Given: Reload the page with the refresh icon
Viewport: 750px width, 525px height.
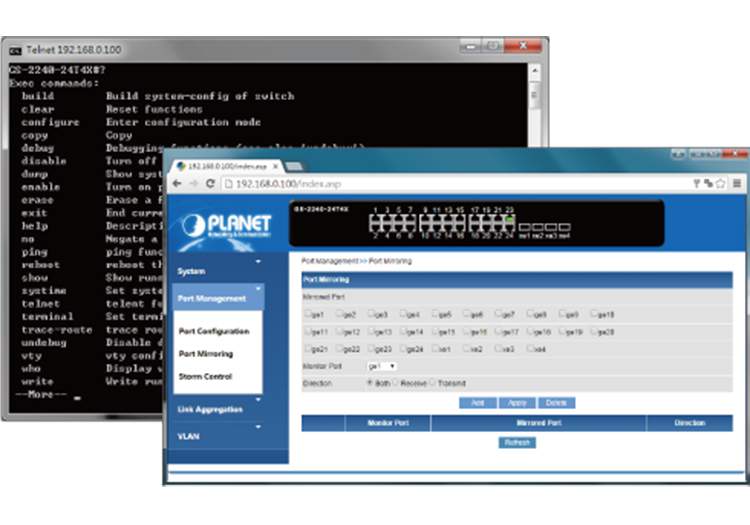Looking at the screenshot, I should [212, 184].
